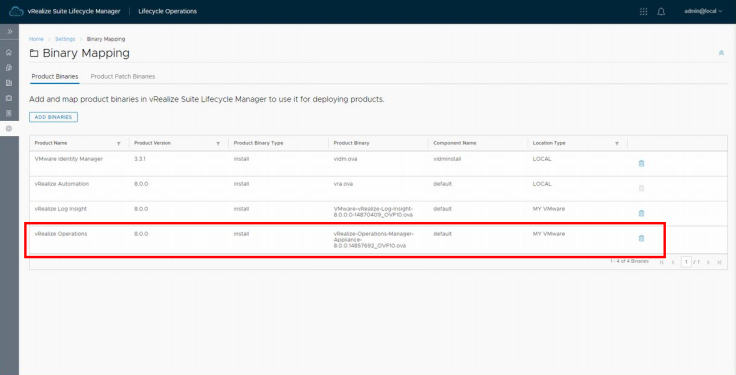Open the Datacenters building sidebar icon

pyautogui.click(x=9, y=83)
